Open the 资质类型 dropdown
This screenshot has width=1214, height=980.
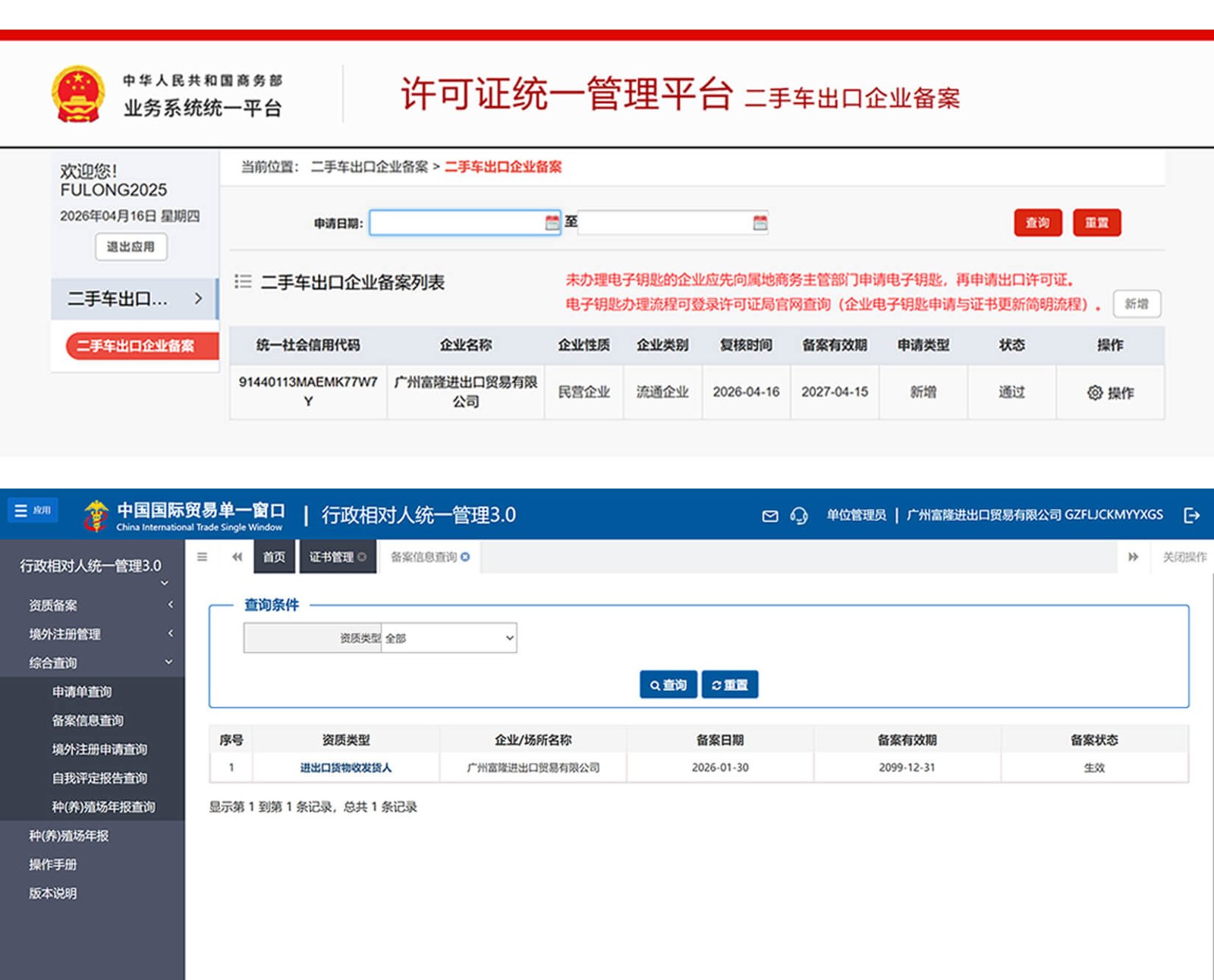[x=449, y=638]
